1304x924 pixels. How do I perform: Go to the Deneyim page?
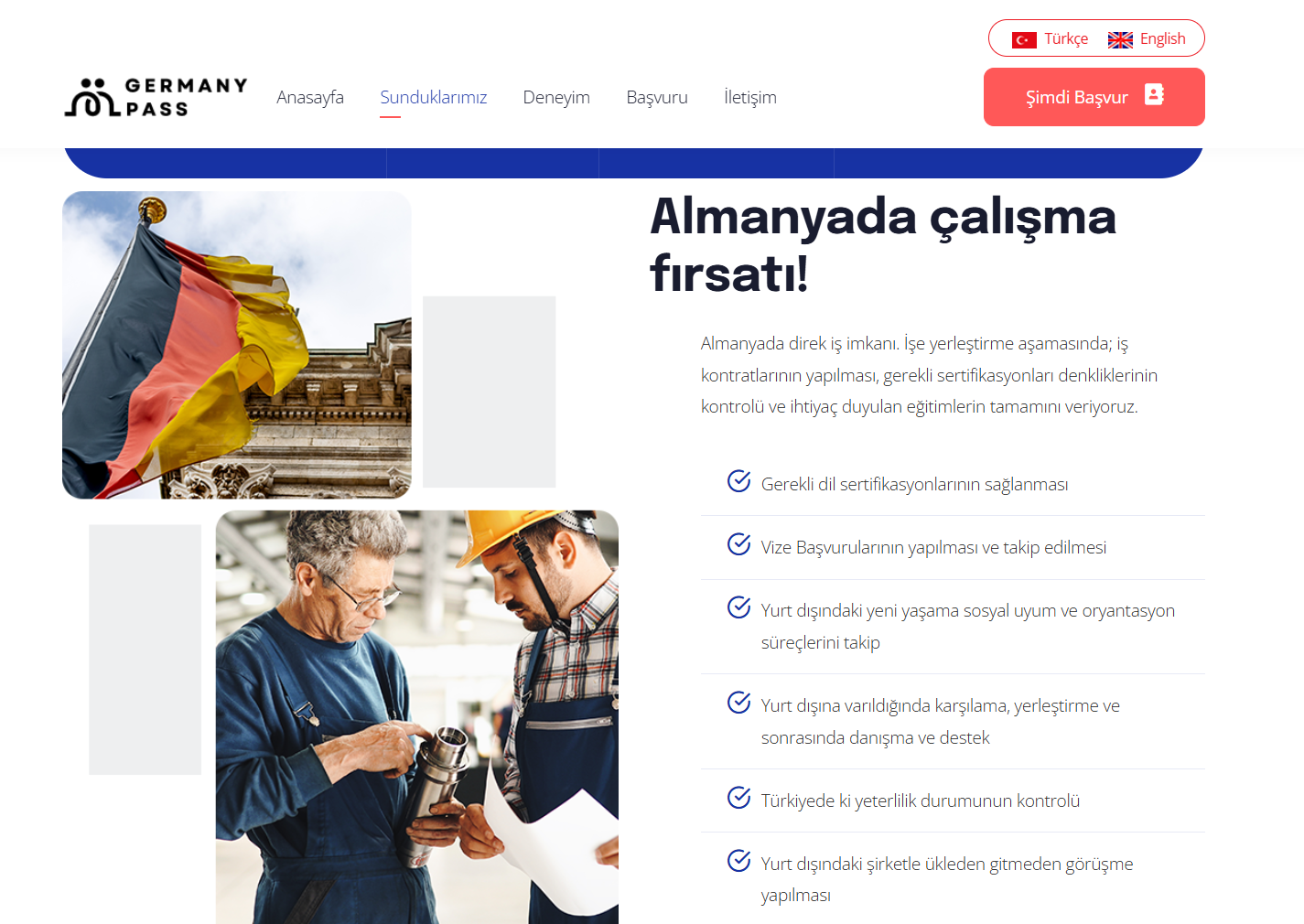(556, 97)
